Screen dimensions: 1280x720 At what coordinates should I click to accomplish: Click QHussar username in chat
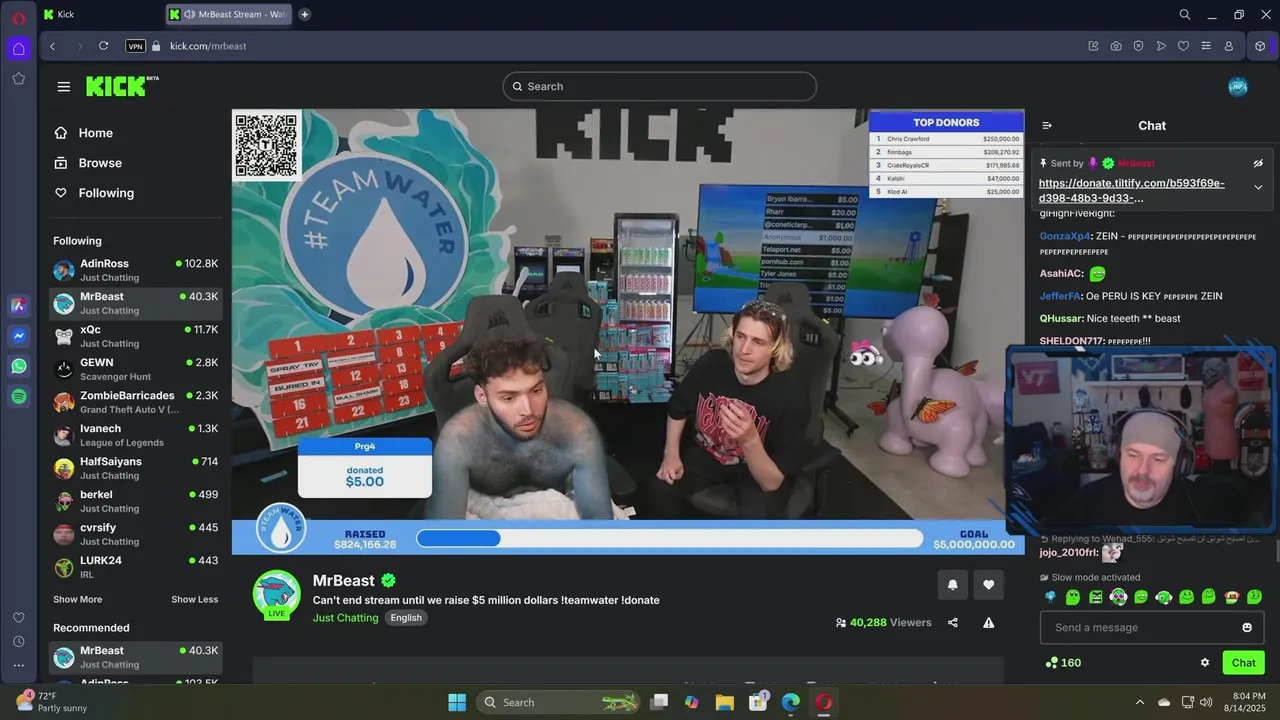tap(1060, 318)
